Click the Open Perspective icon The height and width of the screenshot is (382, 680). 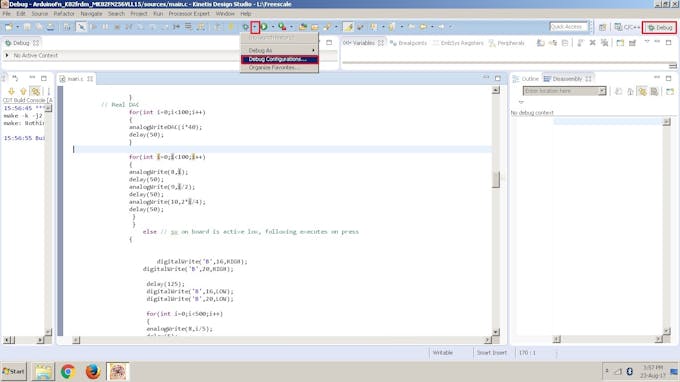click(602, 27)
